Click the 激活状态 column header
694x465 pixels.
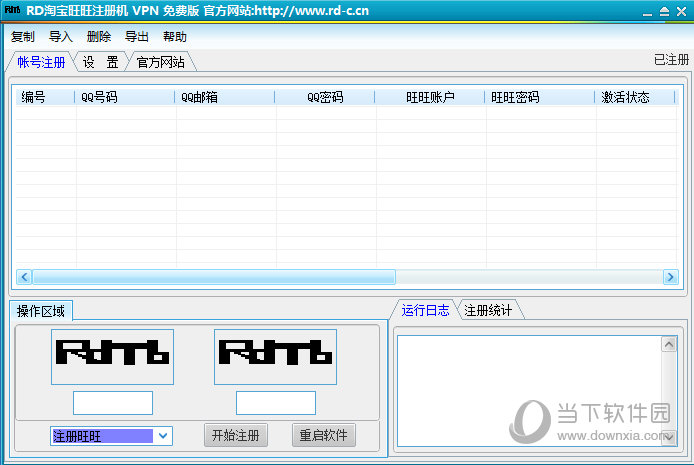(x=635, y=97)
